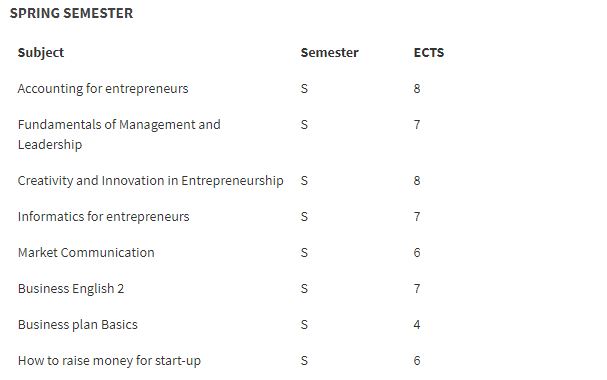The height and width of the screenshot is (380, 607).
Task: Click semester S for Creativity and Innovation
Action: pos(304,181)
